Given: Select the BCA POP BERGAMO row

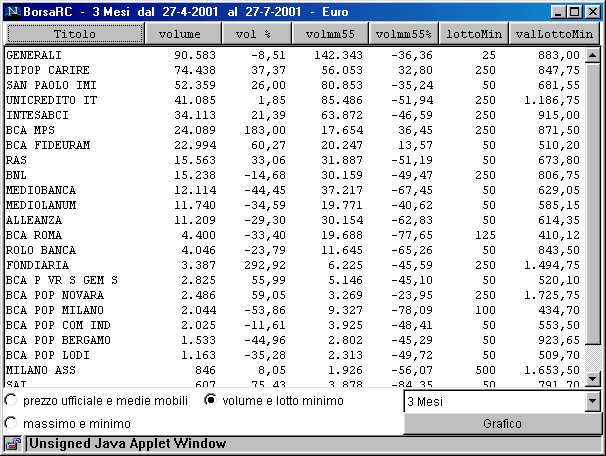Looking at the screenshot, I should point(293,340).
